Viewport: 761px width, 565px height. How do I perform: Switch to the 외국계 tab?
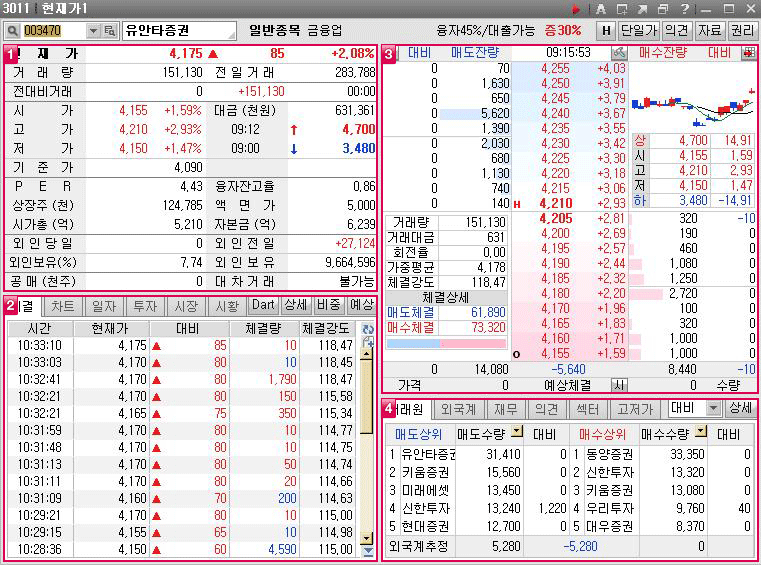(x=458, y=409)
